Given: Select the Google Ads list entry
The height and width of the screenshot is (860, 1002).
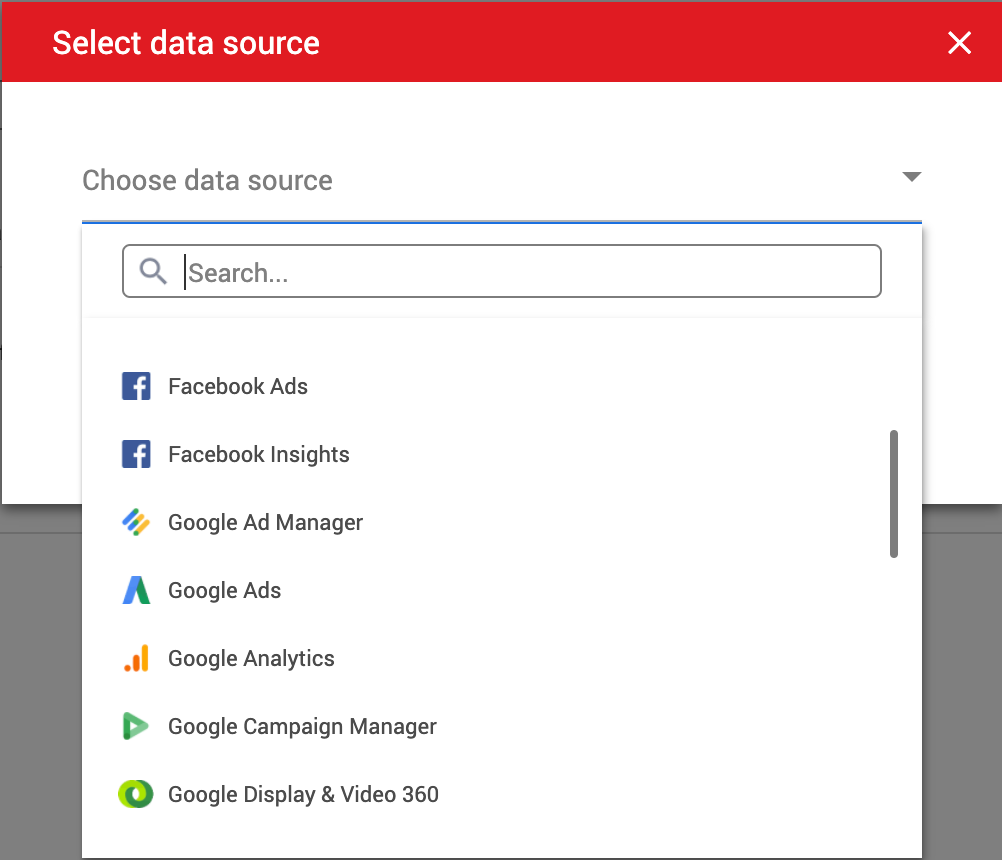Looking at the screenshot, I should (x=224, y=591).
